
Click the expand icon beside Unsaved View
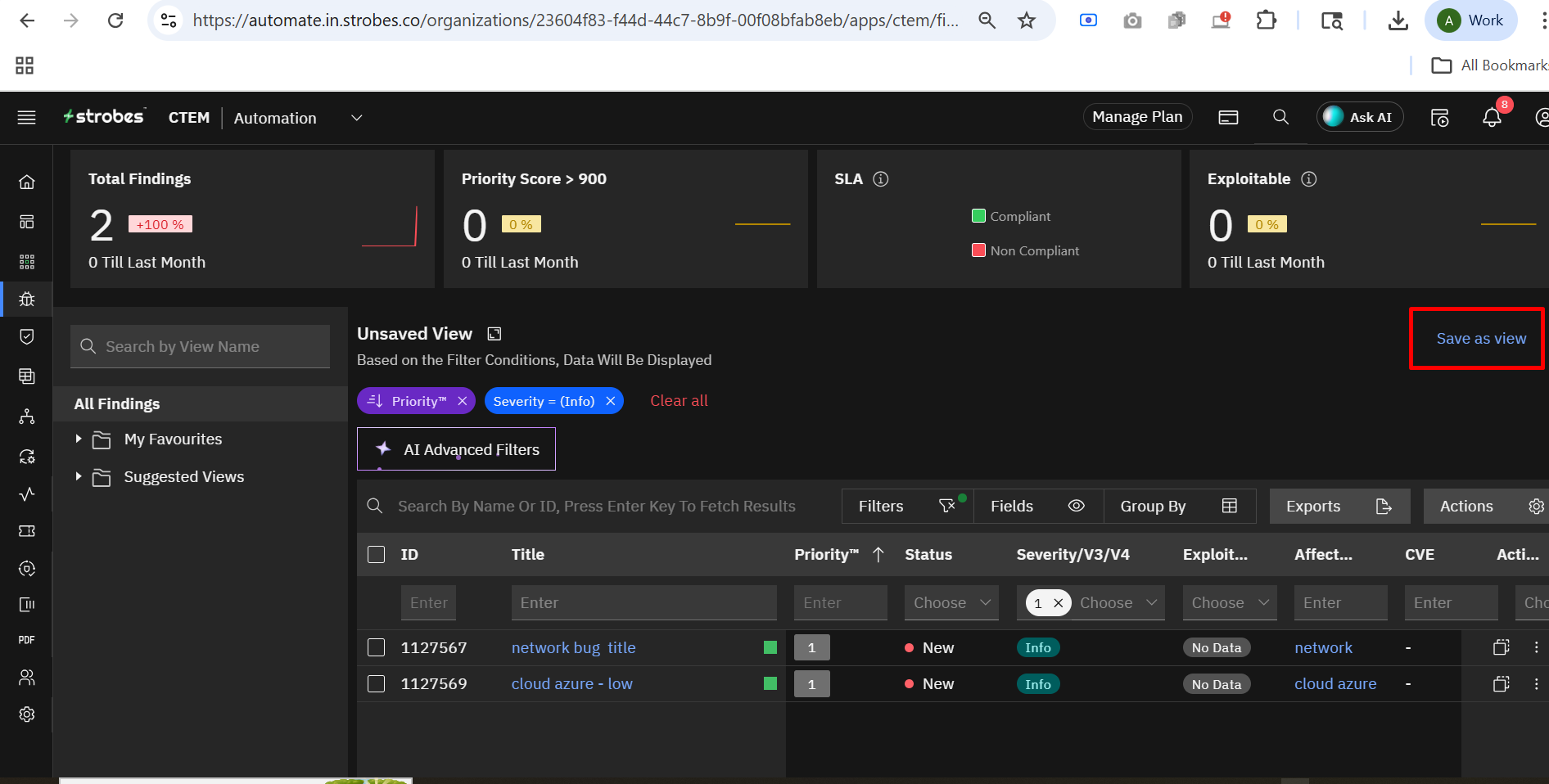click(495, 334)
